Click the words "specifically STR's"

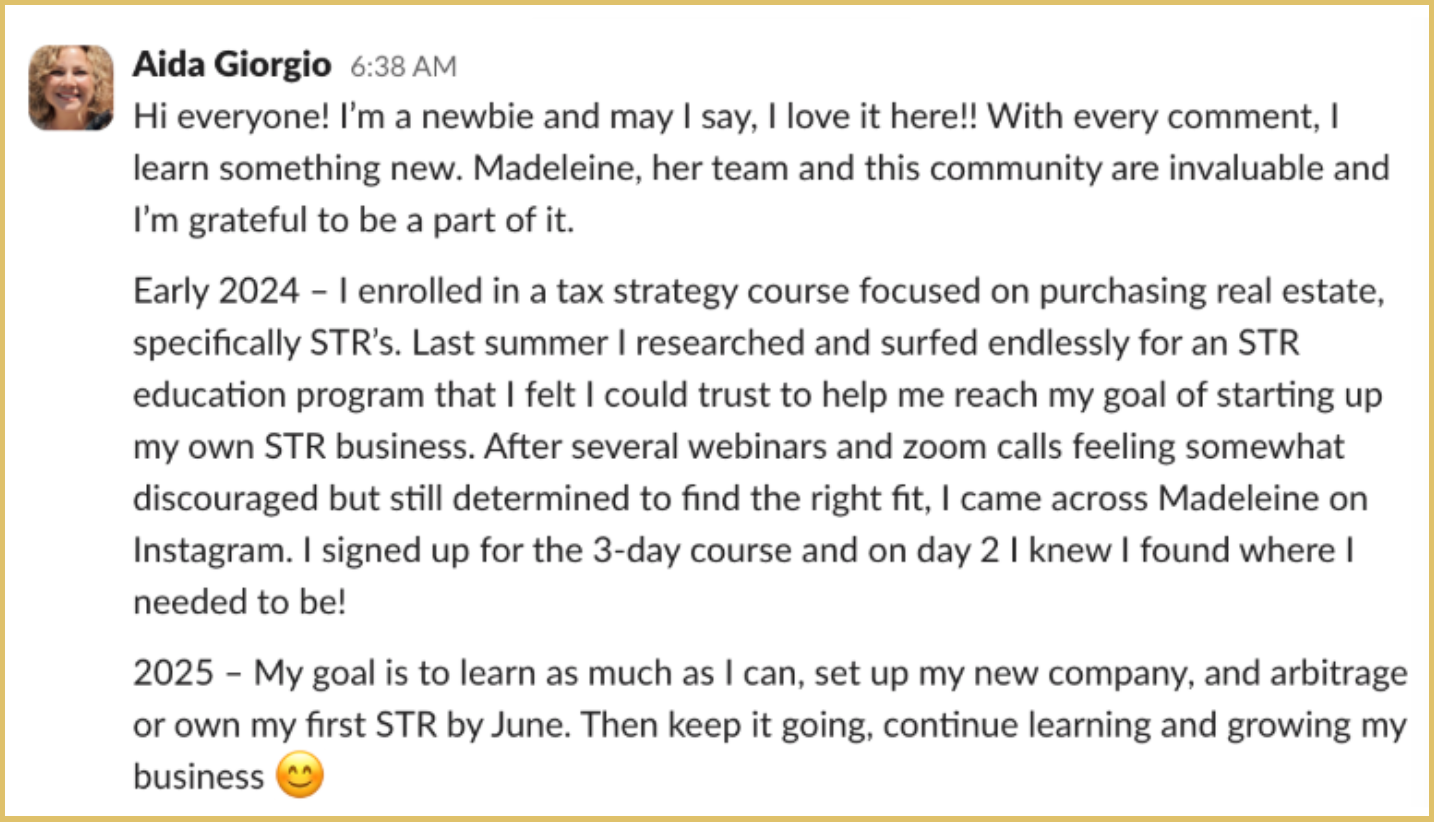(266, 343)
